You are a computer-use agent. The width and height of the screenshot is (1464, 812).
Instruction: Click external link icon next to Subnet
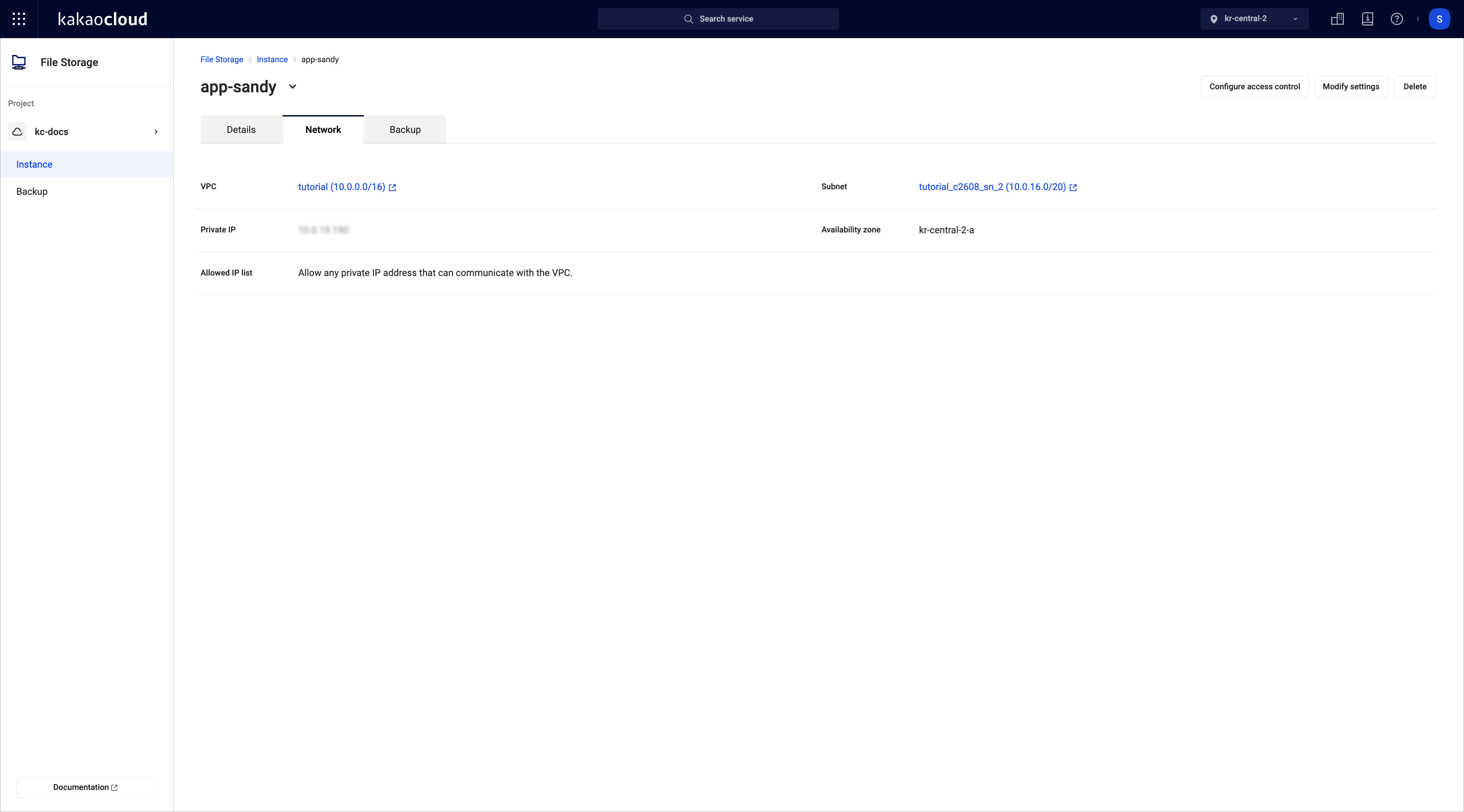[x=1073, y=187]
